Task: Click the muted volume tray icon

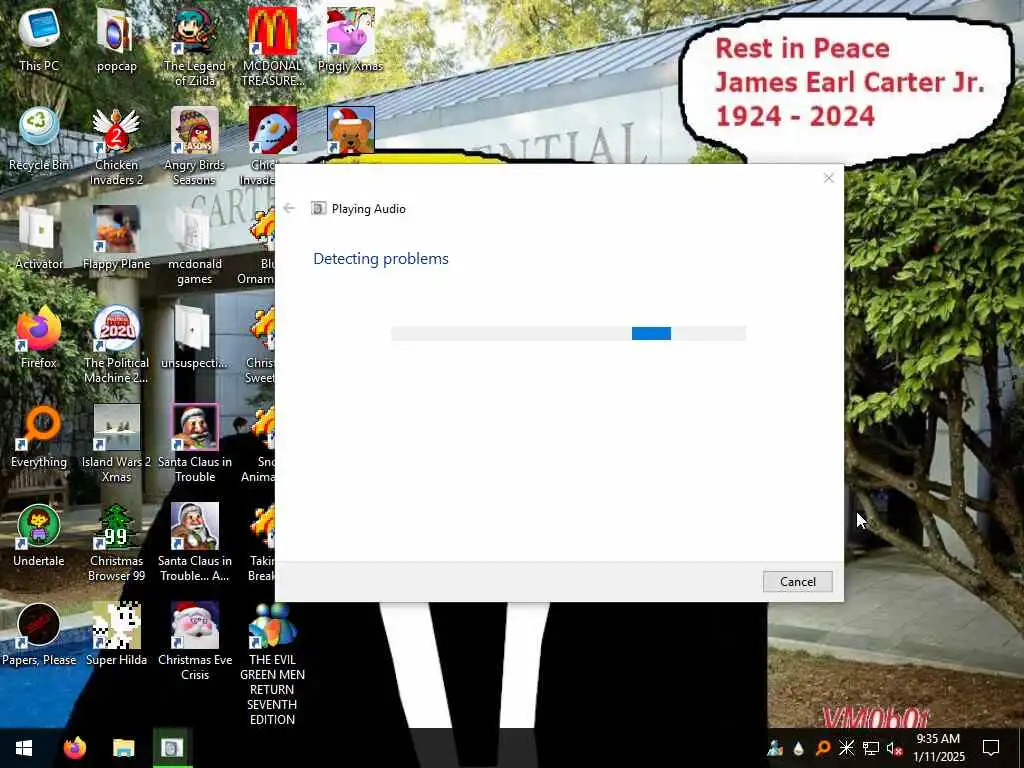Action: click(894, 748)
